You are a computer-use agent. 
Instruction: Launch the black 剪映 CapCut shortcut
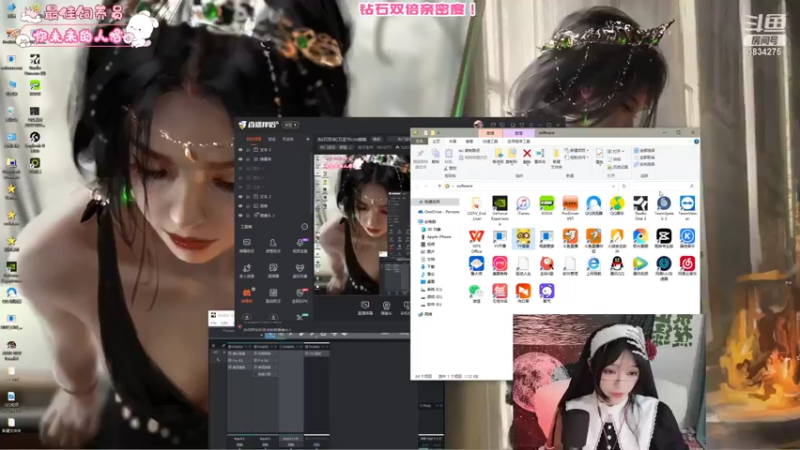point(664,238)
